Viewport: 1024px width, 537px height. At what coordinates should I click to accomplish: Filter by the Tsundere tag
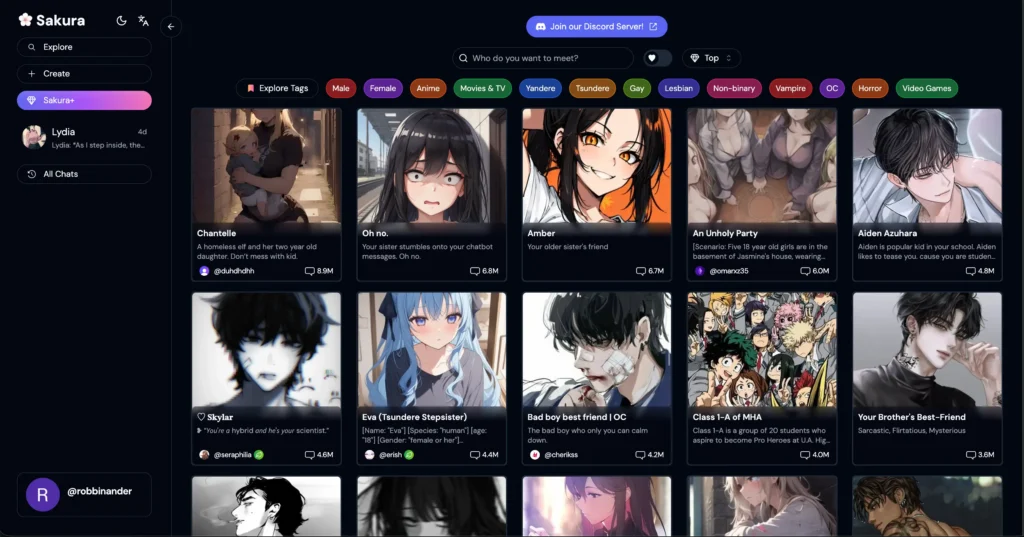click(x=592, y=88)
